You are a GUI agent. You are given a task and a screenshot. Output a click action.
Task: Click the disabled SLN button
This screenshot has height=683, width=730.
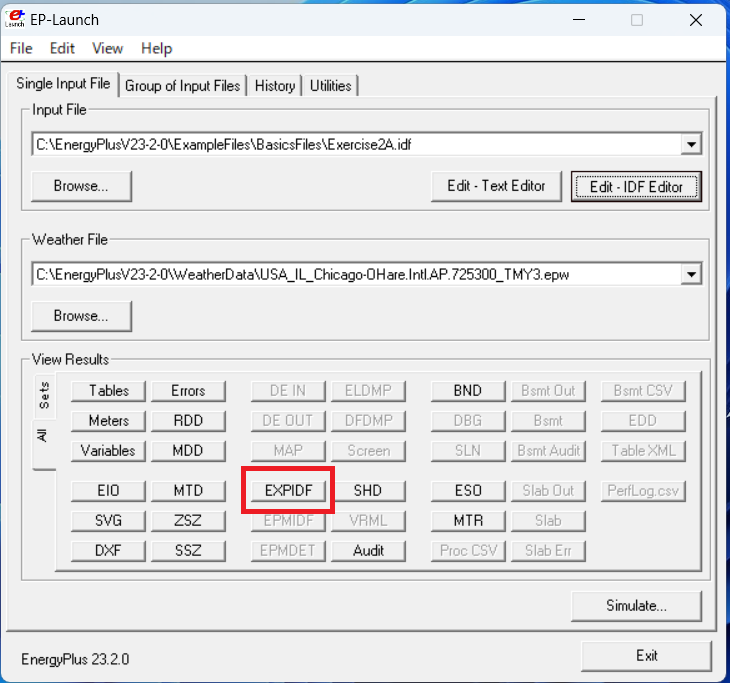468,451
